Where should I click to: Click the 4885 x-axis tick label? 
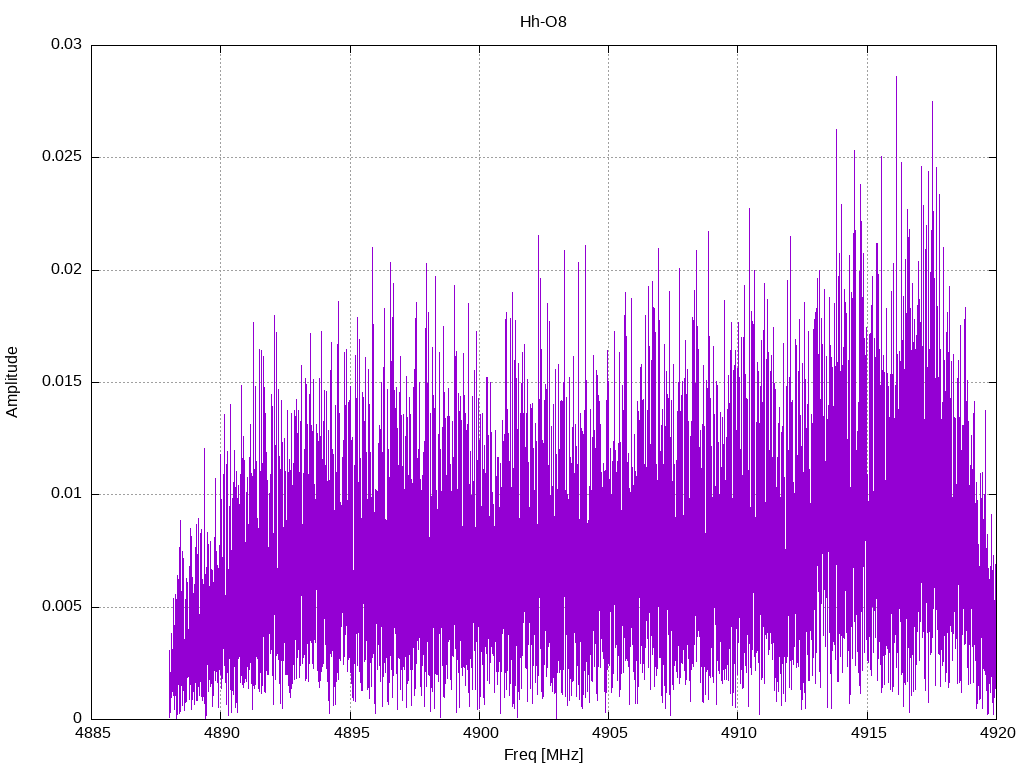pyautogui.click(x=92, y=733)
